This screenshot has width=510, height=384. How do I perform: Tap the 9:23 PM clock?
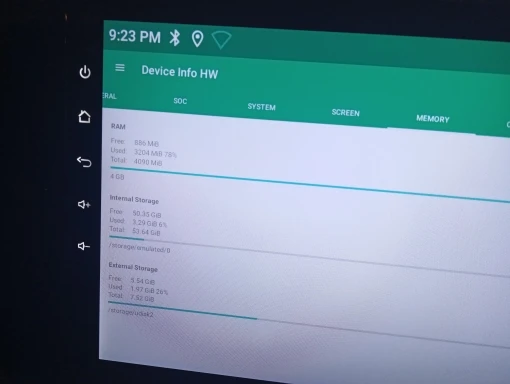[x=135, y=36]
